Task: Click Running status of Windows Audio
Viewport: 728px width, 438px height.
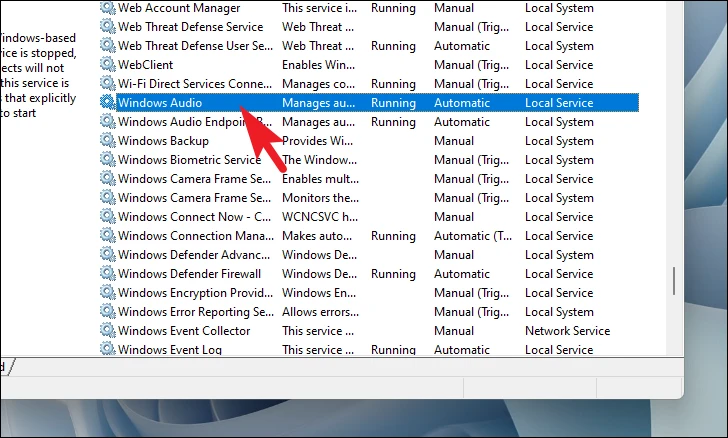Action: coord(393,103)
